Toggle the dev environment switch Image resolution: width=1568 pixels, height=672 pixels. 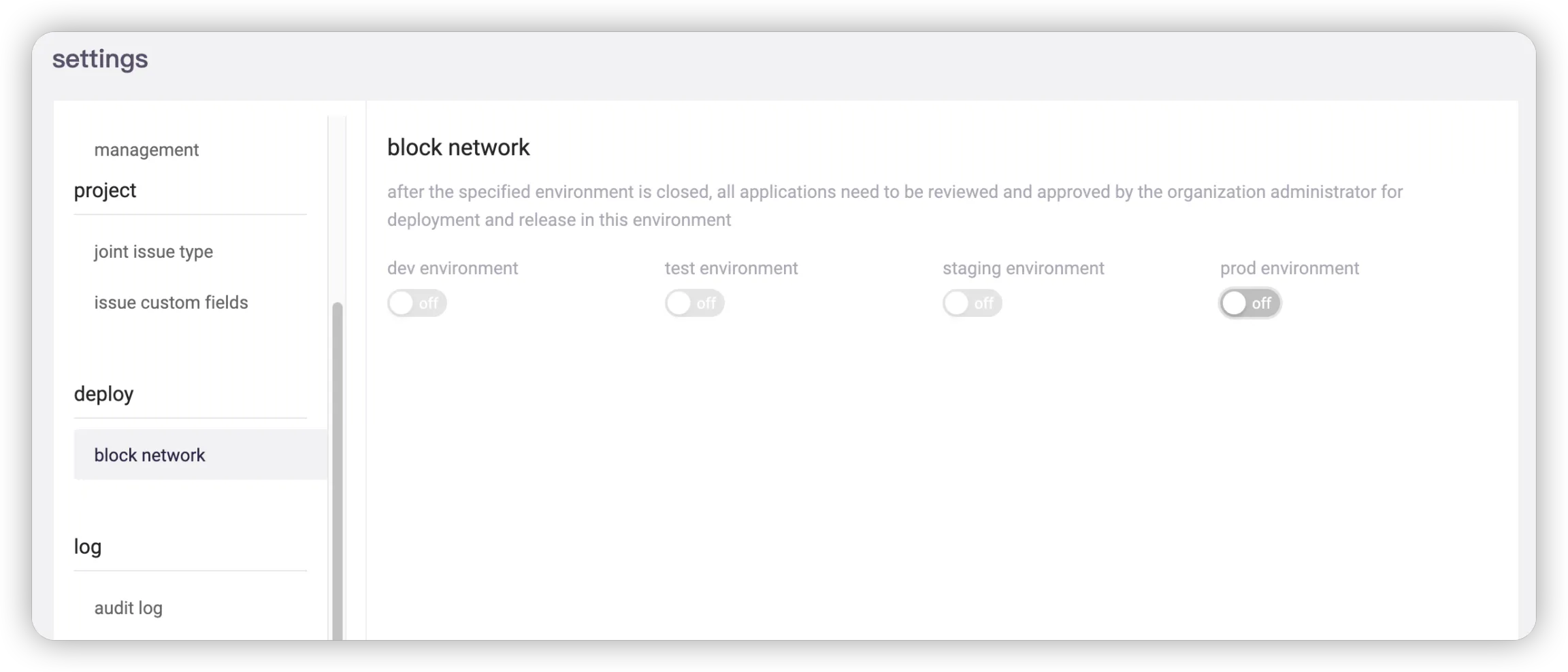pyautogui.click(x=416, y=303)
